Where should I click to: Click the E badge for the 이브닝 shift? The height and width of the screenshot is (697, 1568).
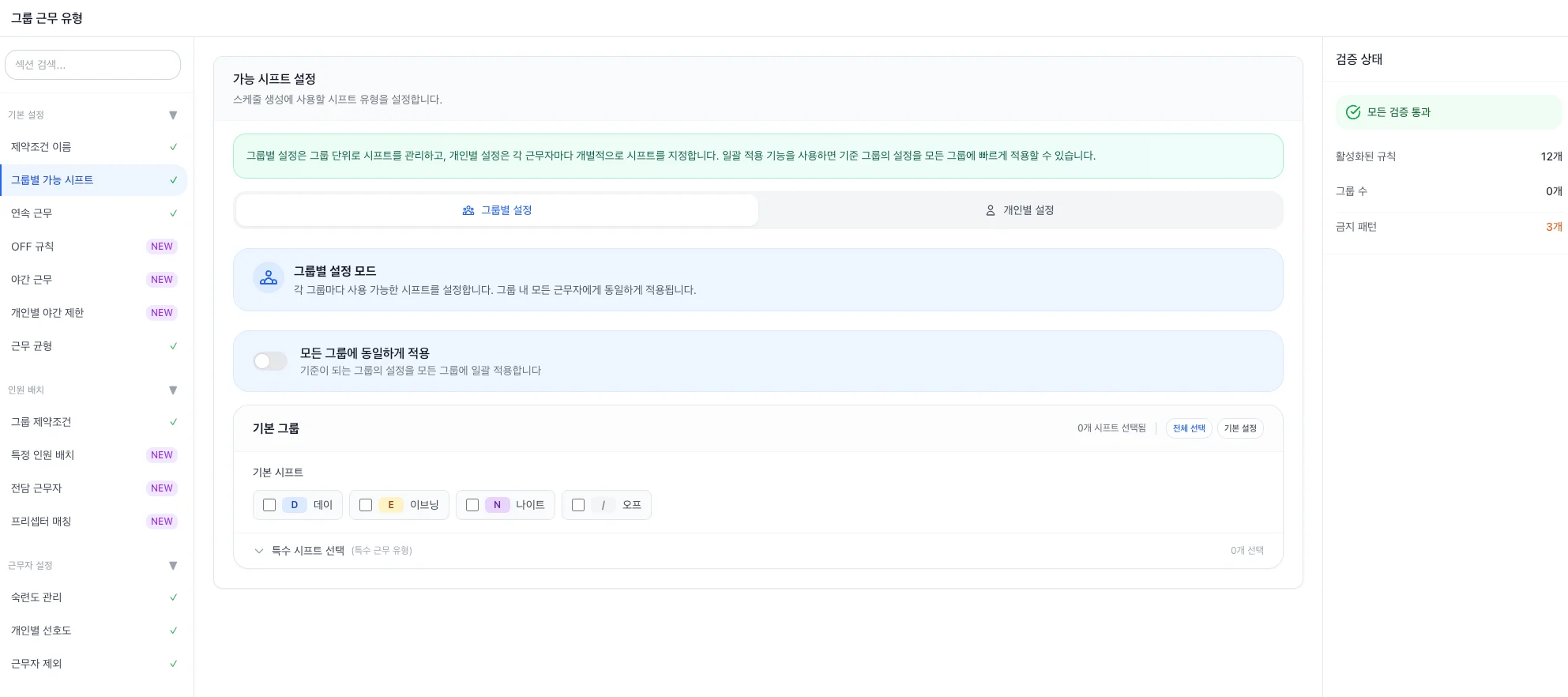point(391,505)
